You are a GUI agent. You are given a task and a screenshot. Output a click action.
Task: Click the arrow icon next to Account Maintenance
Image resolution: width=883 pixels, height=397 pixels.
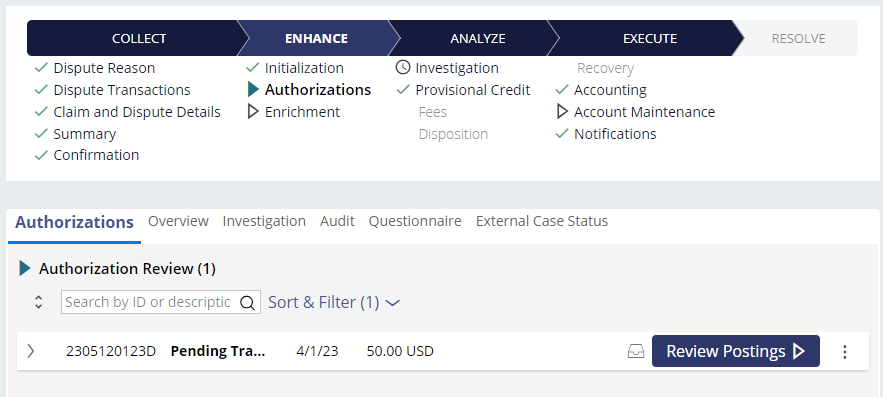click(x=562, y=111)
